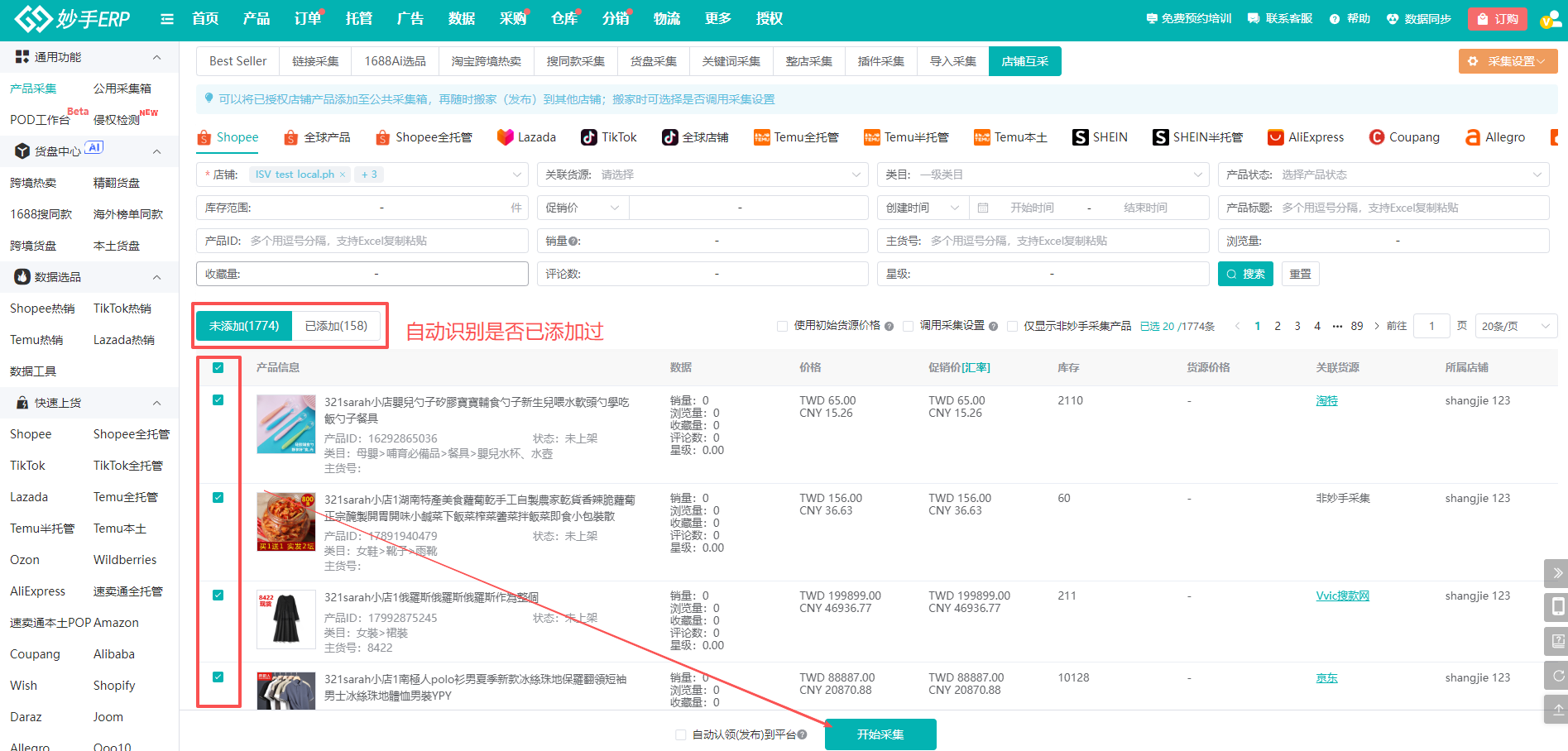1568x751 pixels.
Task: Uncheck the 嬰兒勺子 product row checkbox
Action: [x=218, y=400]
